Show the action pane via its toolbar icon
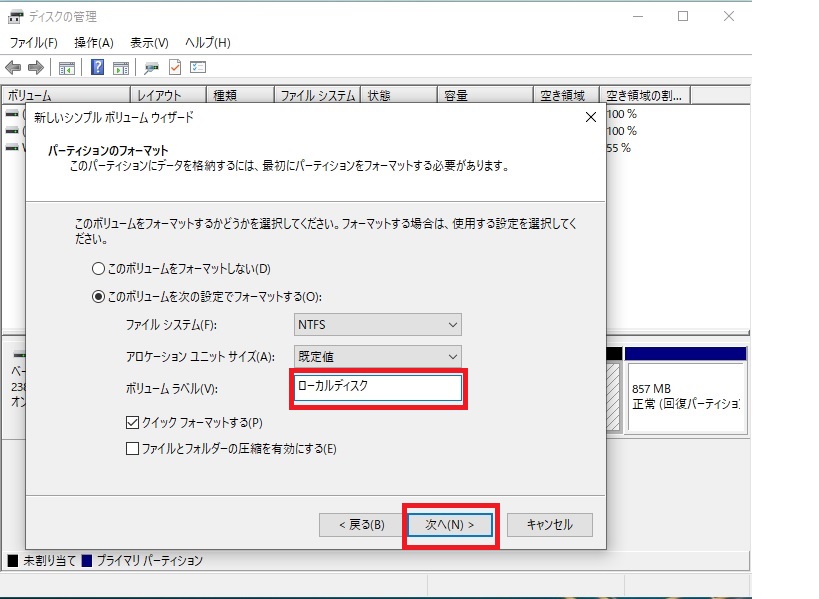 click(x=121, y=67)
